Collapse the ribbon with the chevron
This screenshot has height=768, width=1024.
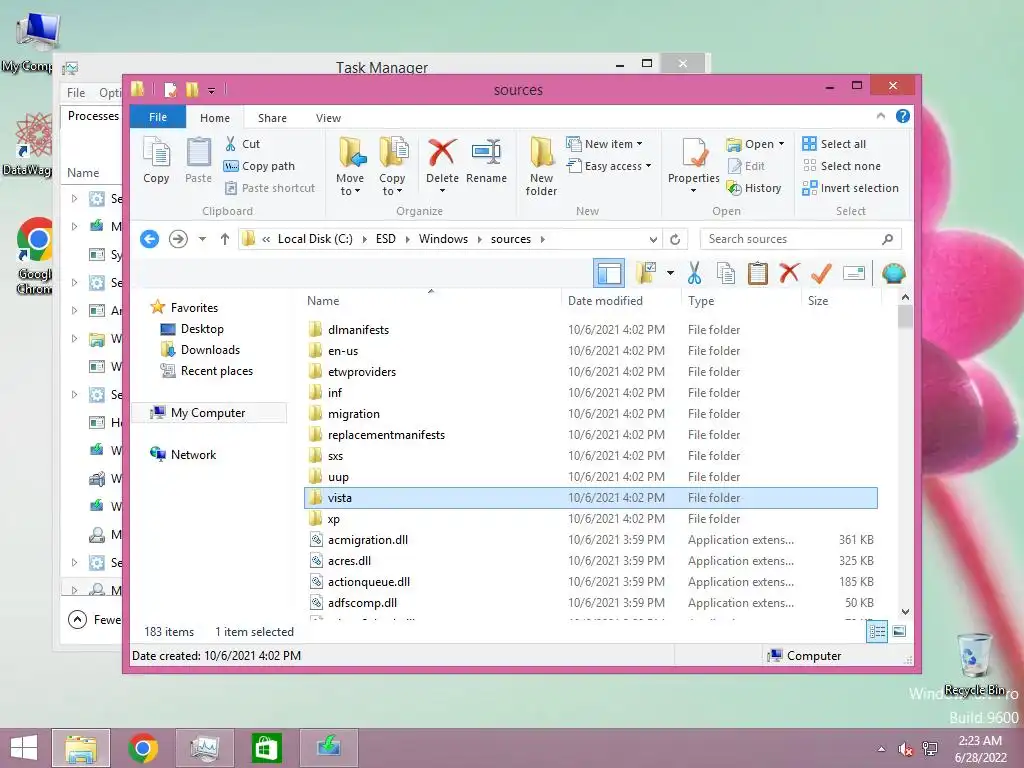(881, 116)
